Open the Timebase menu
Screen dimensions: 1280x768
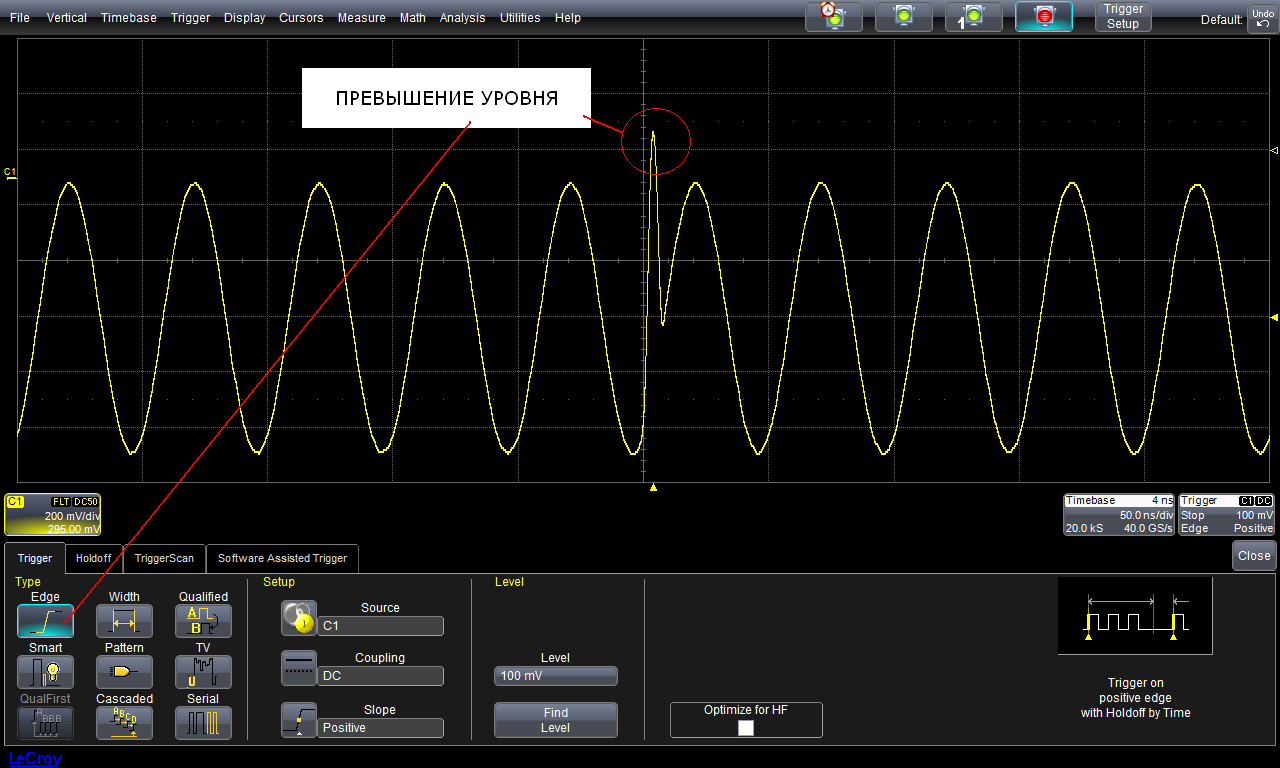click(x=128, y=17)
